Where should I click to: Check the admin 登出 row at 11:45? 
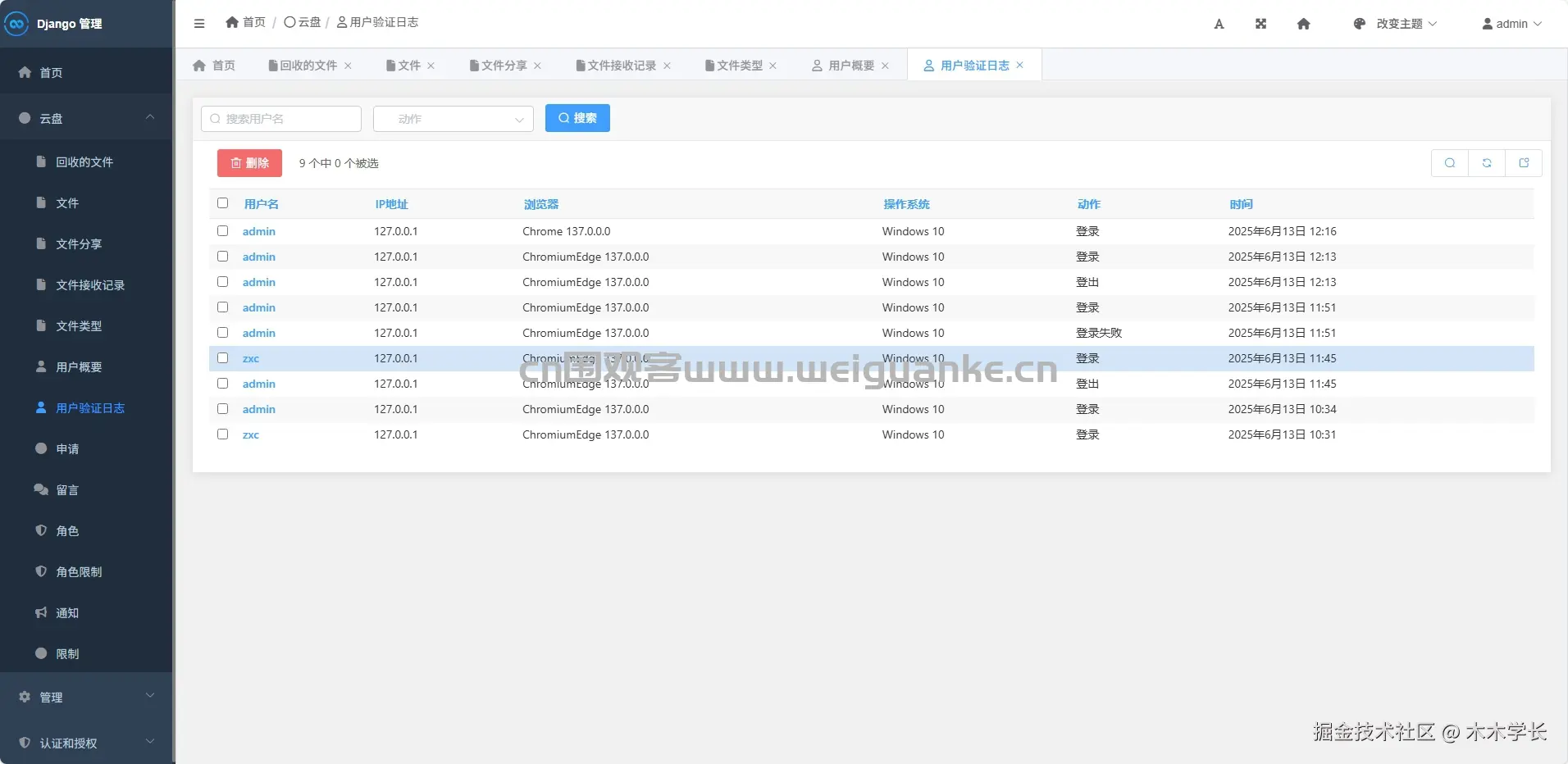(x=222, y=384)
